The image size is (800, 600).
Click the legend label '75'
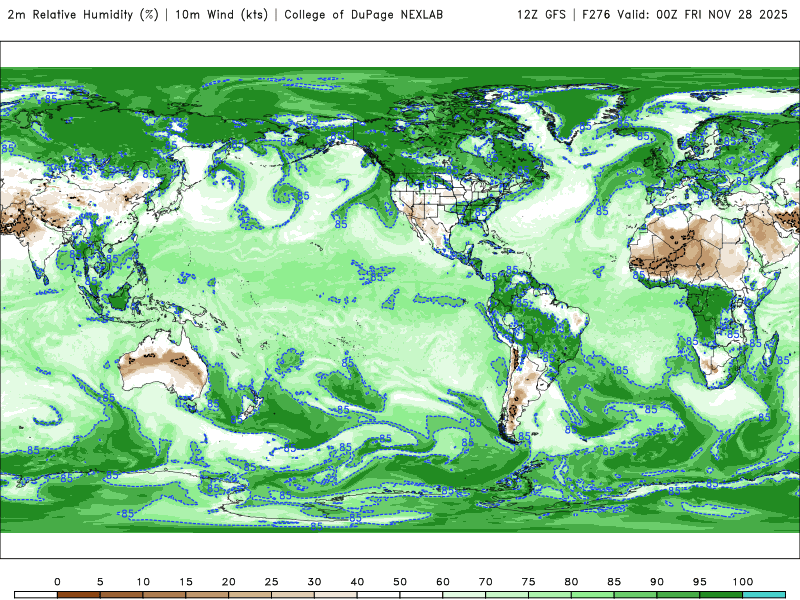tap(529, 582)
